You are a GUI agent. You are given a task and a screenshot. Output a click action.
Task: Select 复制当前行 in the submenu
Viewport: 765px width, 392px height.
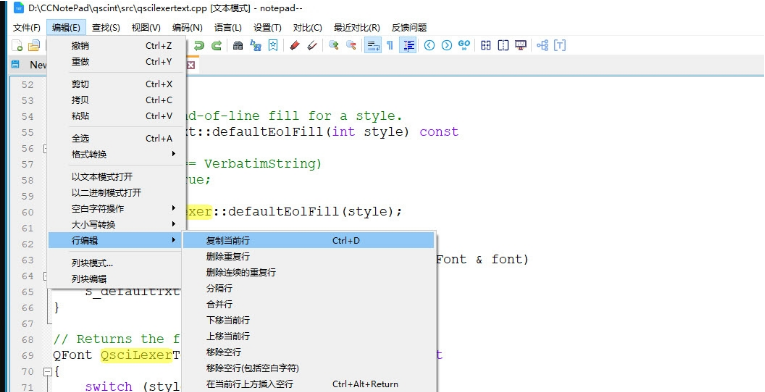tap(308, 240)
